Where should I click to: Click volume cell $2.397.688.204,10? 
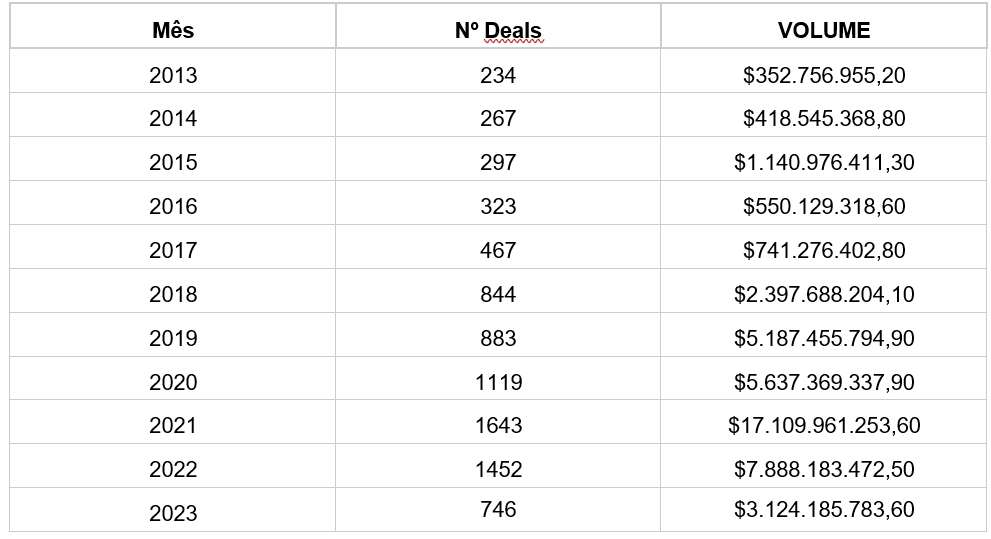(x=824, y=294)
